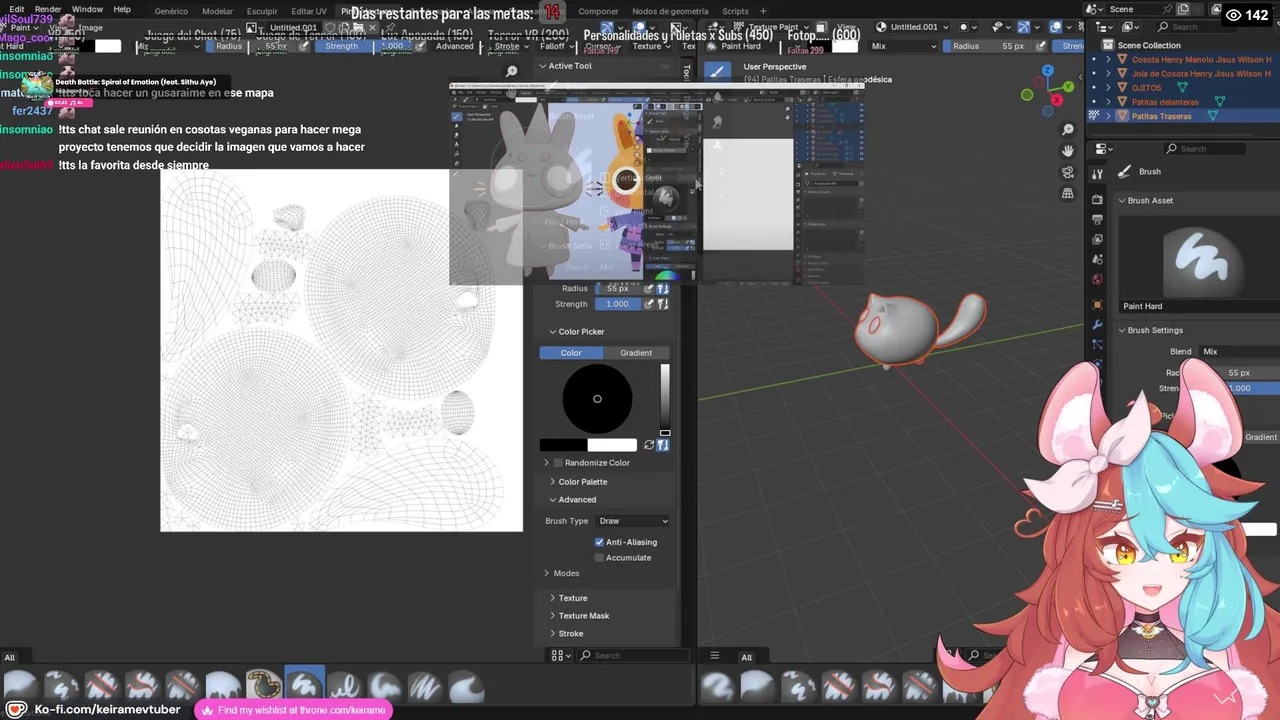Viewport: 1280px width, 720px height.
Task: Select the highlighted brush in image editor shelf
Action: pos(304,686)
